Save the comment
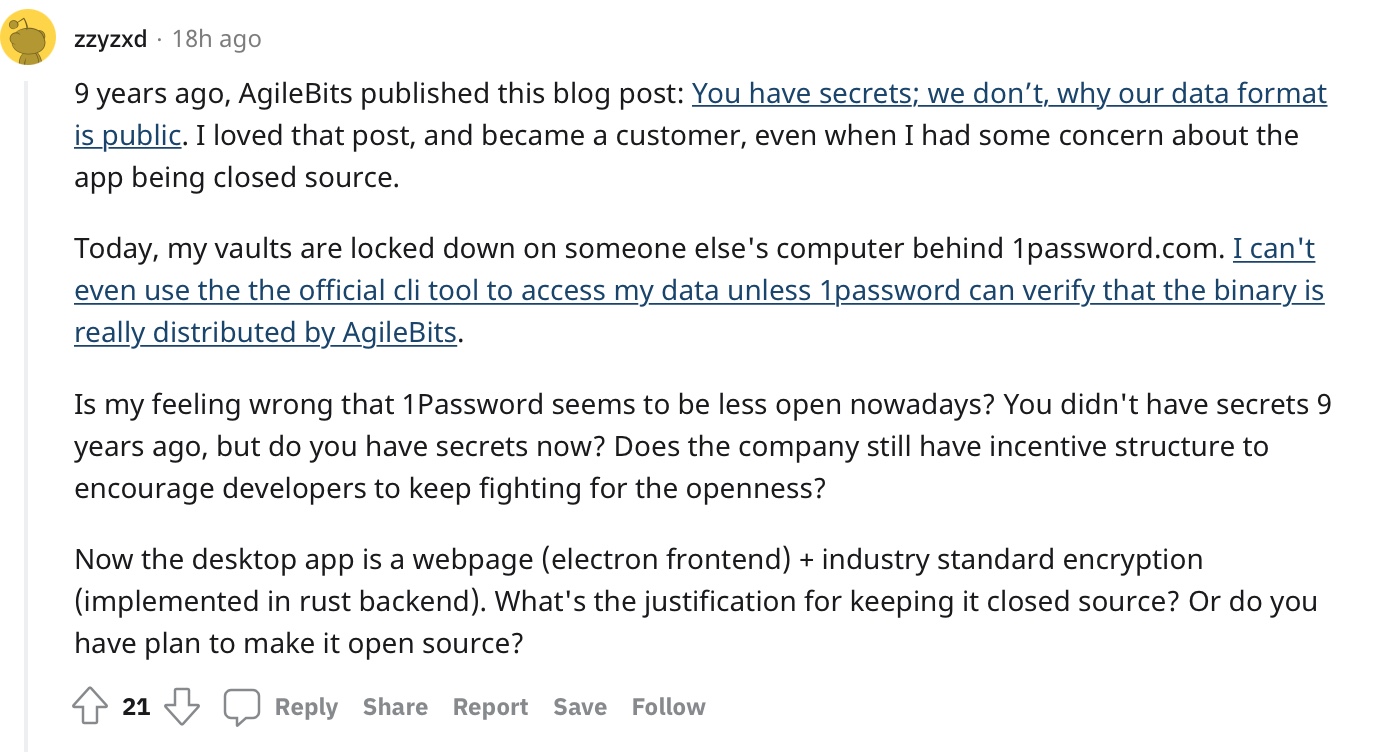 tap(580, 707)
